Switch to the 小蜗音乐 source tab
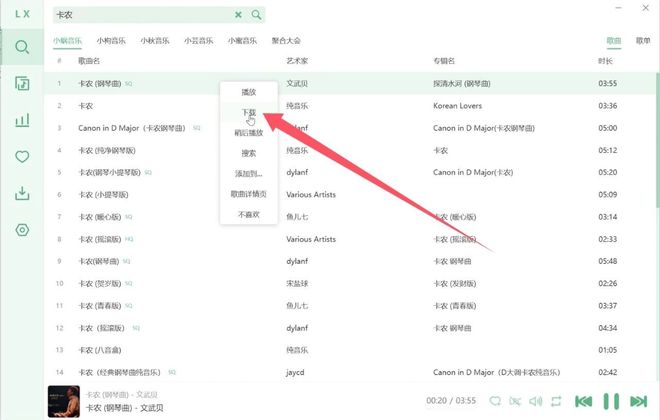The height and width of the screenshot is (420, 660). point(67,41)
